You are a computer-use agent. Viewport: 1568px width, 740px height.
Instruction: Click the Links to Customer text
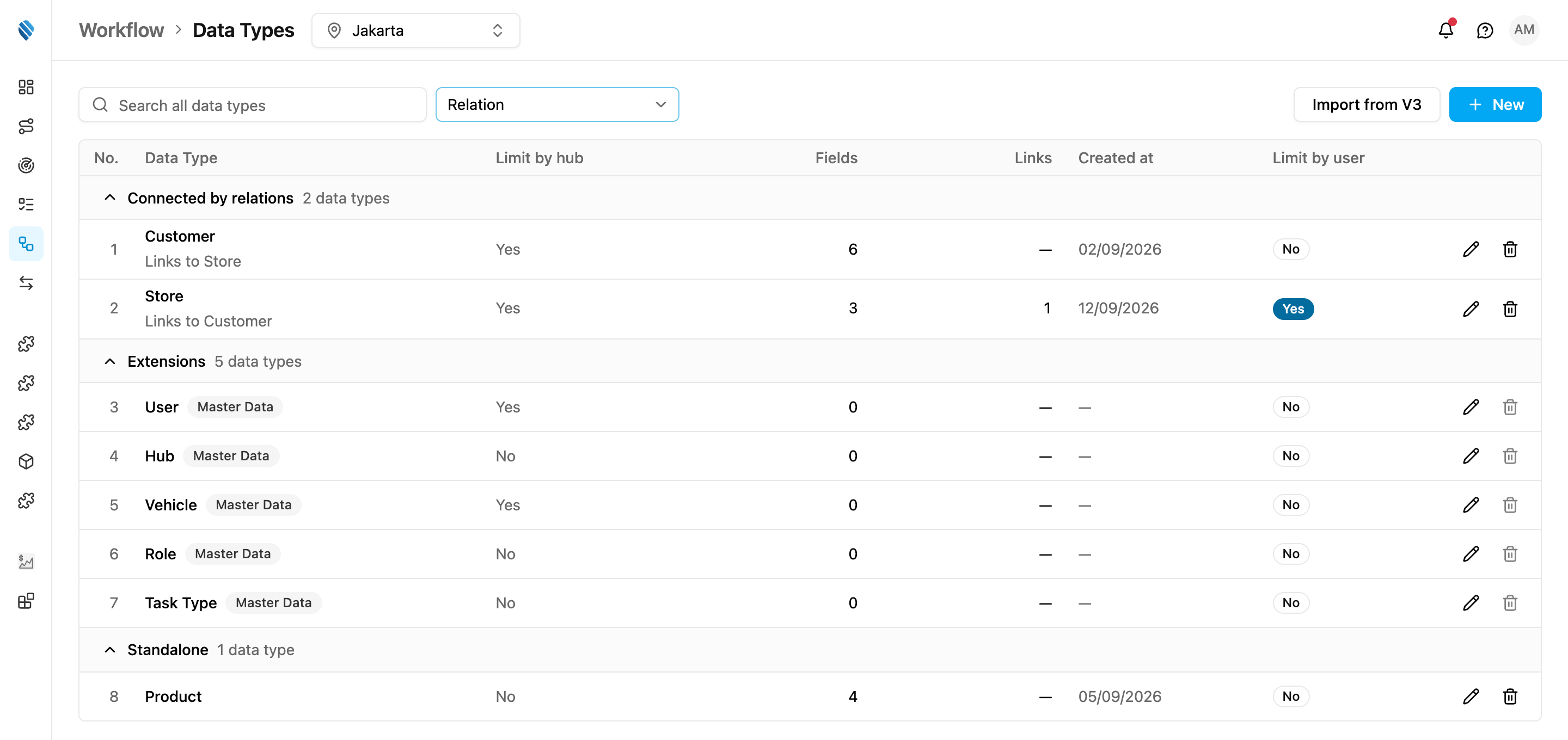[208, 320]
